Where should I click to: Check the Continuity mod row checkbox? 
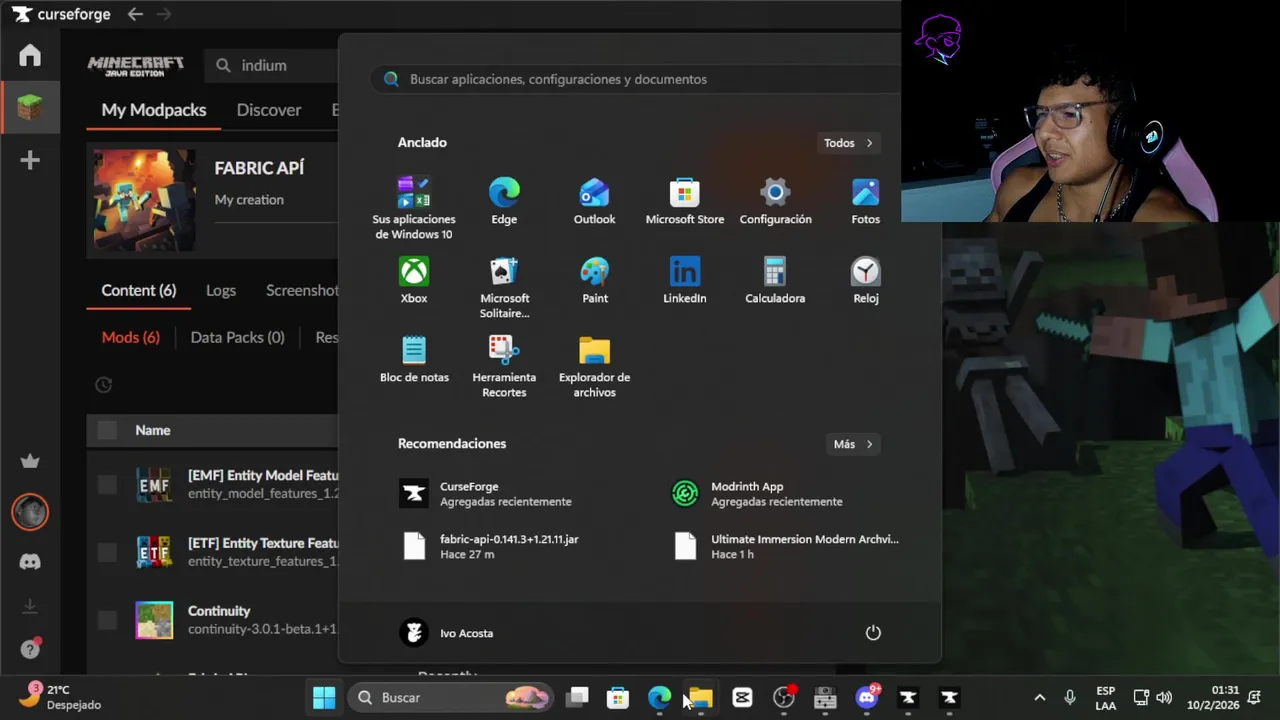tap(107, 620)
